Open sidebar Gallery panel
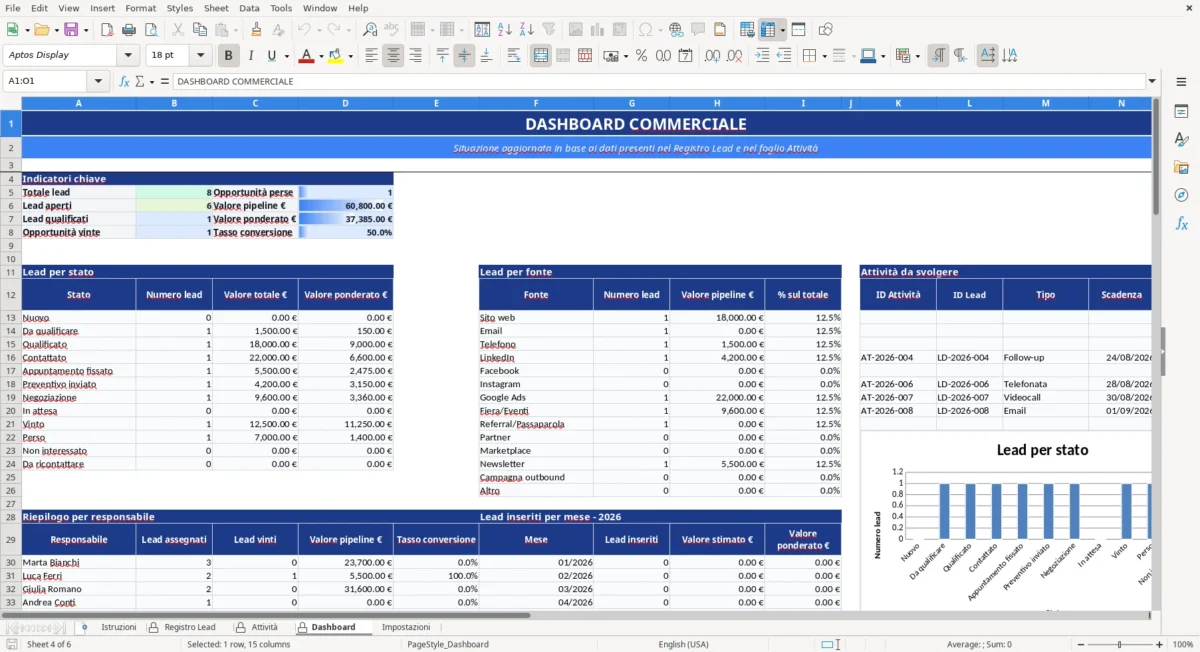This screenshot has height=652, width=1200. click(x=1181, y=167)
